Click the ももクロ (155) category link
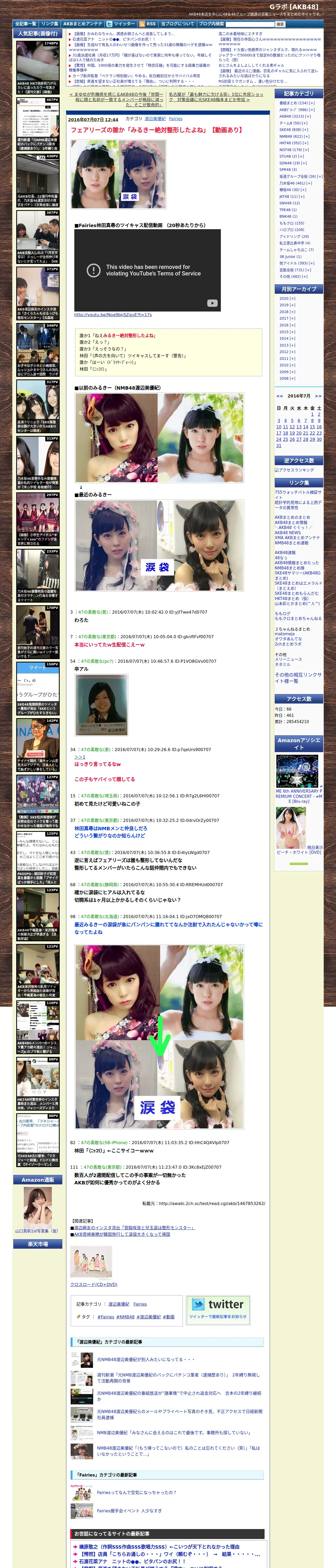Viewport: 336px width, 1568px height. click(292, 223)
